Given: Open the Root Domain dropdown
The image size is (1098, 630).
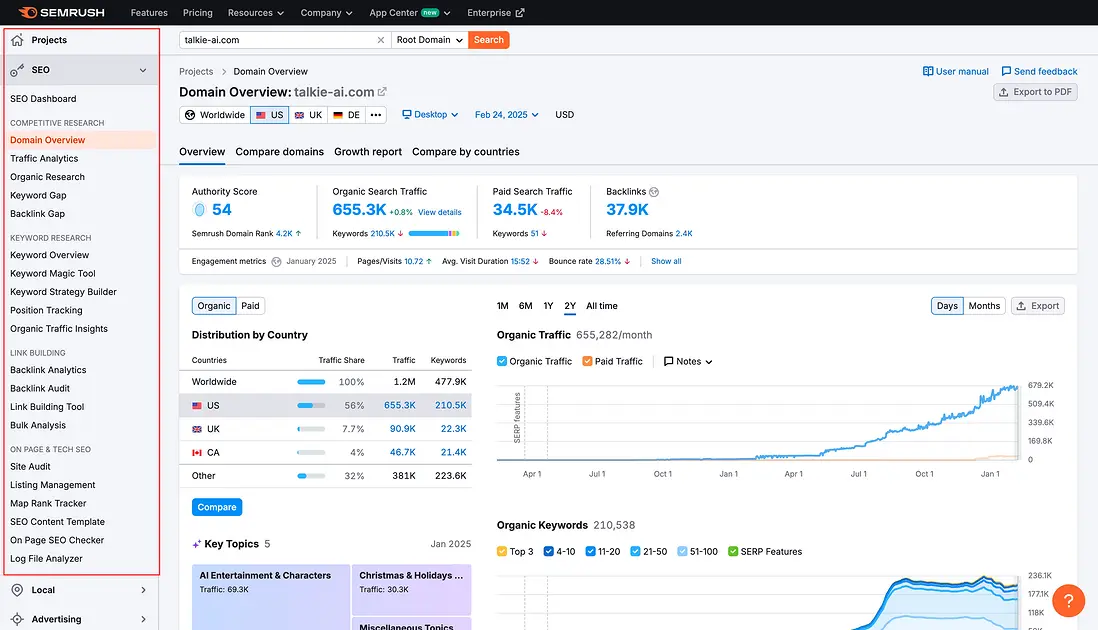Looking at the screenshot, I should tap(430, 40).
